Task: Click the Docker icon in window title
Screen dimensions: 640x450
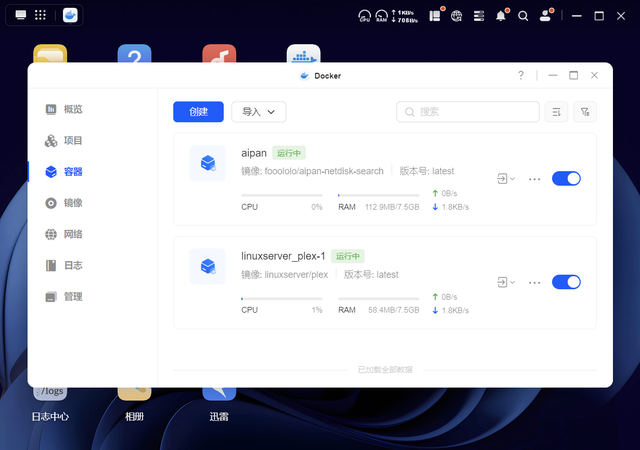Action: [304, 76]
